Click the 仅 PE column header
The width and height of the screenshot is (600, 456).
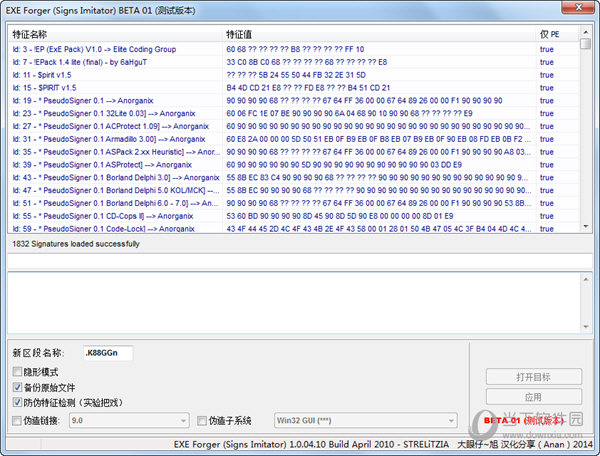pyautogui.click(x=557, y=34)
